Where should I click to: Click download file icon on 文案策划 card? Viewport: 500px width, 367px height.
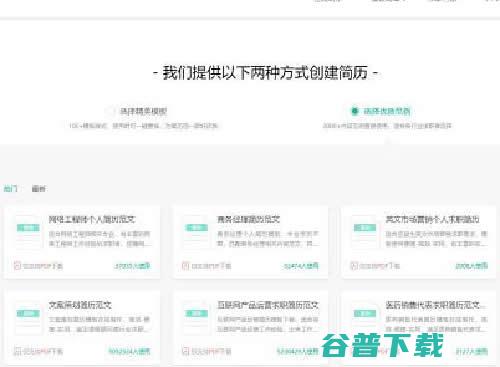(17, 351)
